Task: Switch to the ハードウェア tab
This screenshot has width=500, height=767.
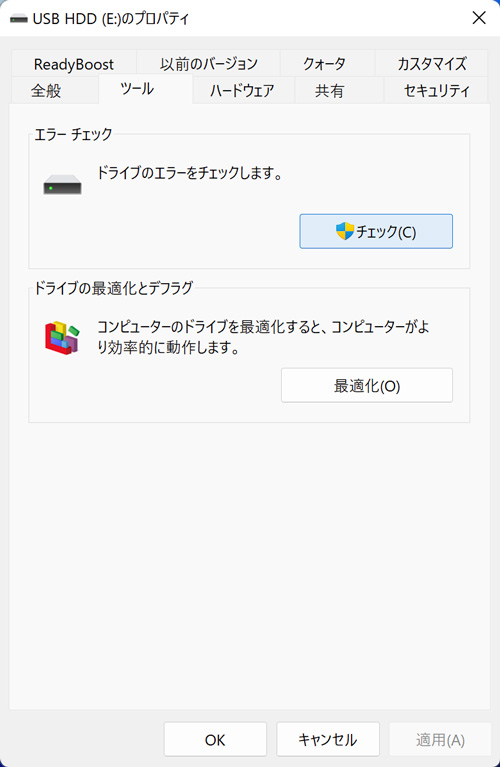Action: click(242, 90)
